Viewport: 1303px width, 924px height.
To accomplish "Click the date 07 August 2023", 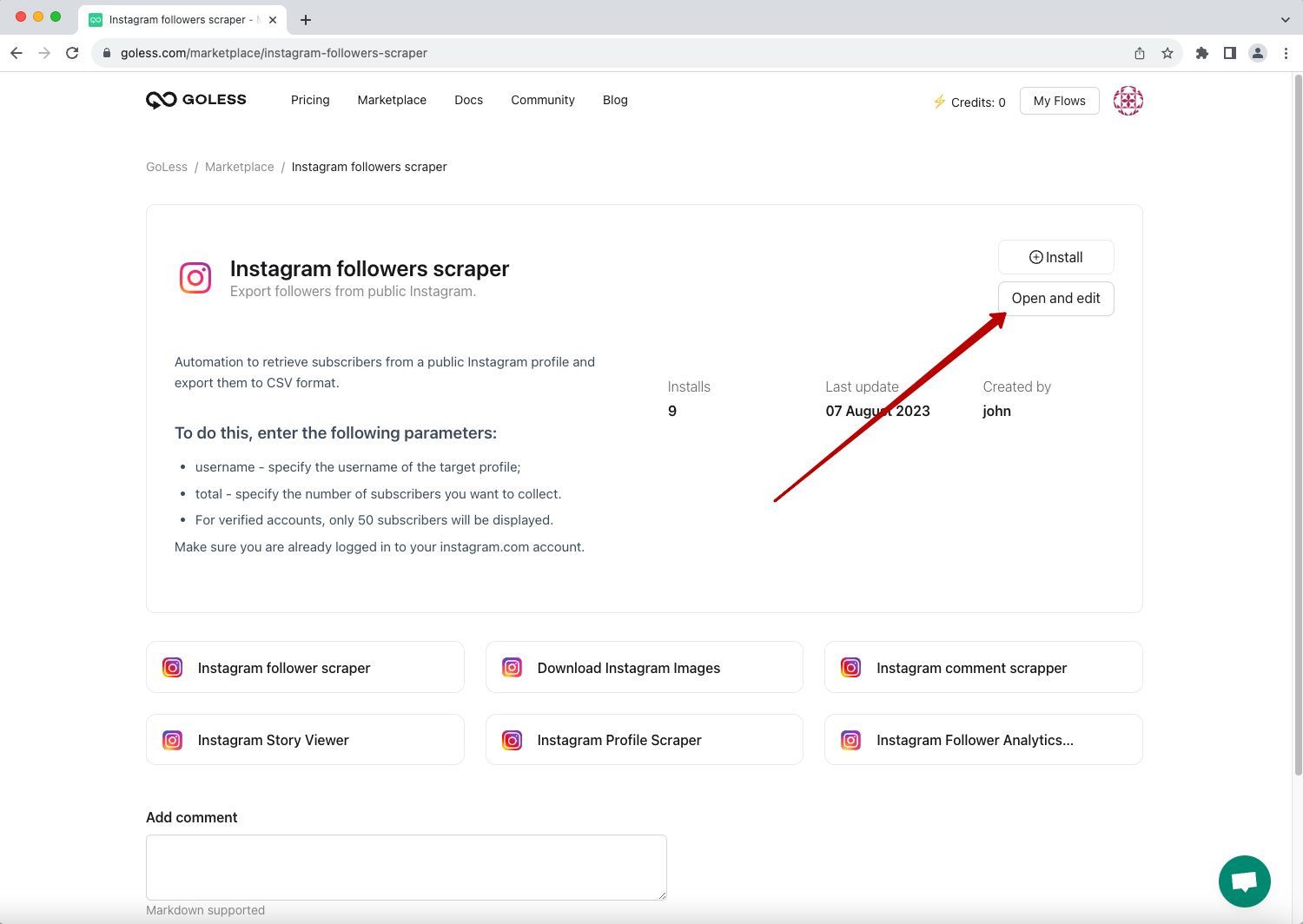I will pyautogui.click(x=877, y=411).
